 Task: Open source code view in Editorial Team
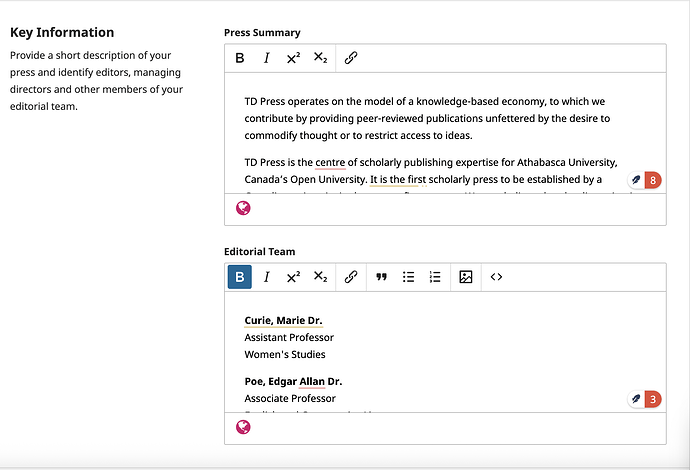[497, 277]
